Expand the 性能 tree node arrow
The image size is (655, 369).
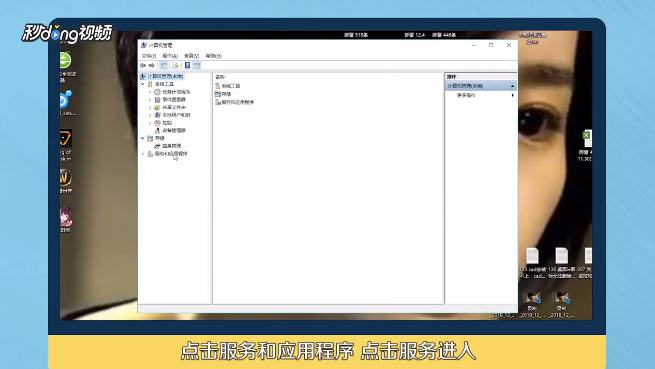(150, 123)
